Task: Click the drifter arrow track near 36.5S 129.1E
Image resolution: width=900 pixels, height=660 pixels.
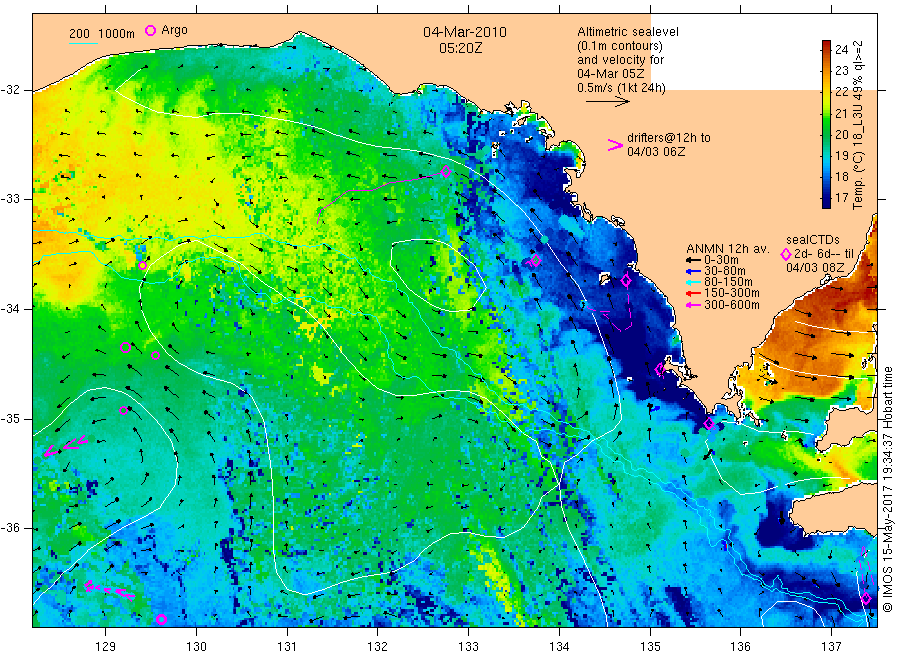Action: [109, 590]
